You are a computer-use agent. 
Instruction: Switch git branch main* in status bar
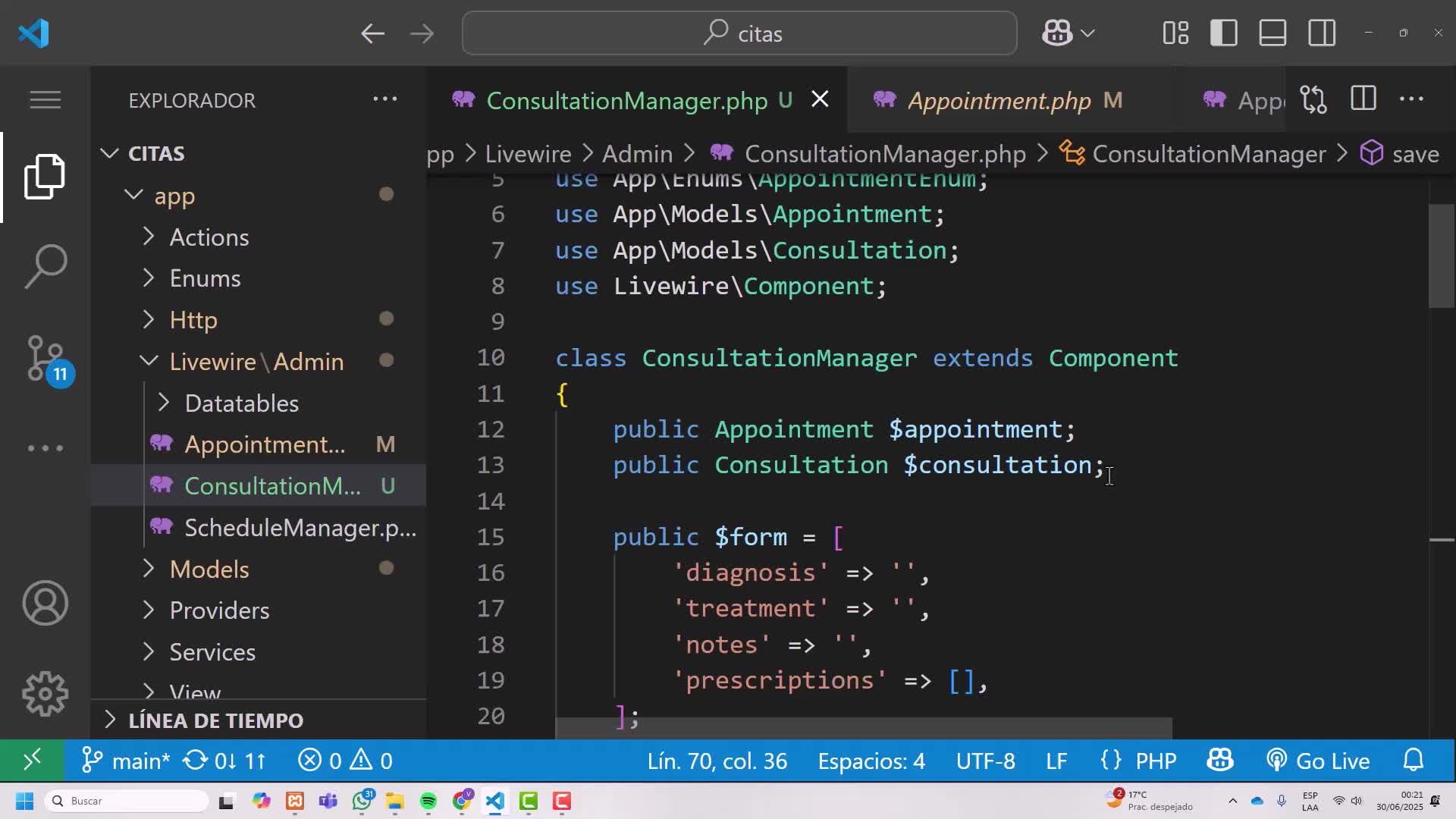(x=126, y=761)
